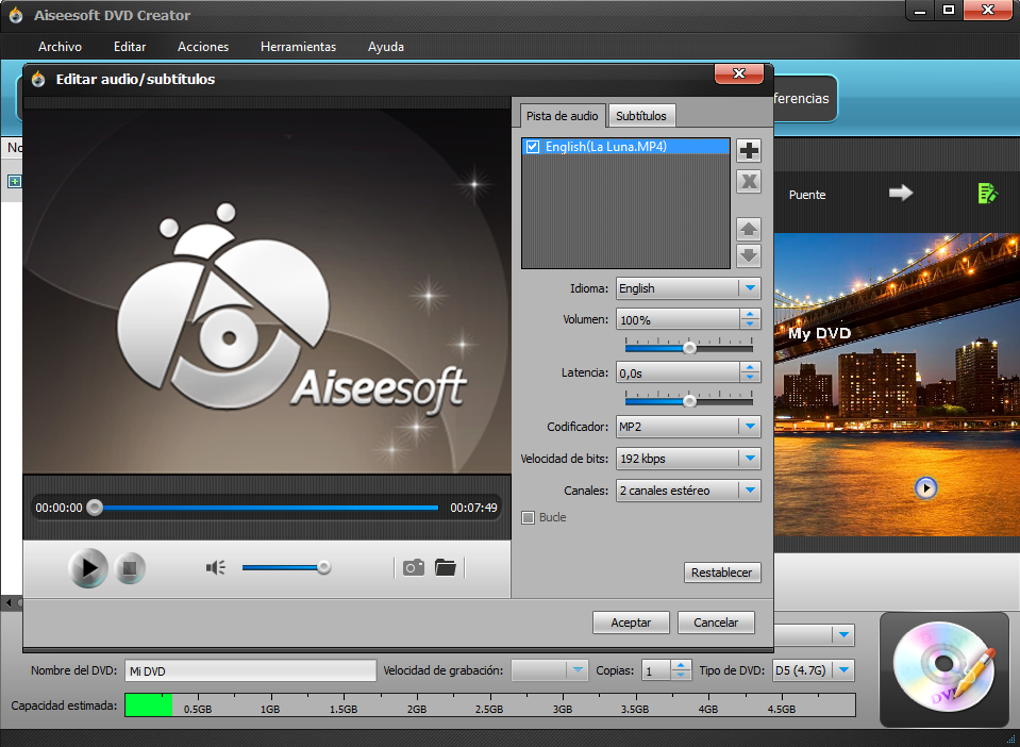The width and height of the screenshot is (1020, 747).
Task: Click the remove audio track X icon
Action: 748,181
